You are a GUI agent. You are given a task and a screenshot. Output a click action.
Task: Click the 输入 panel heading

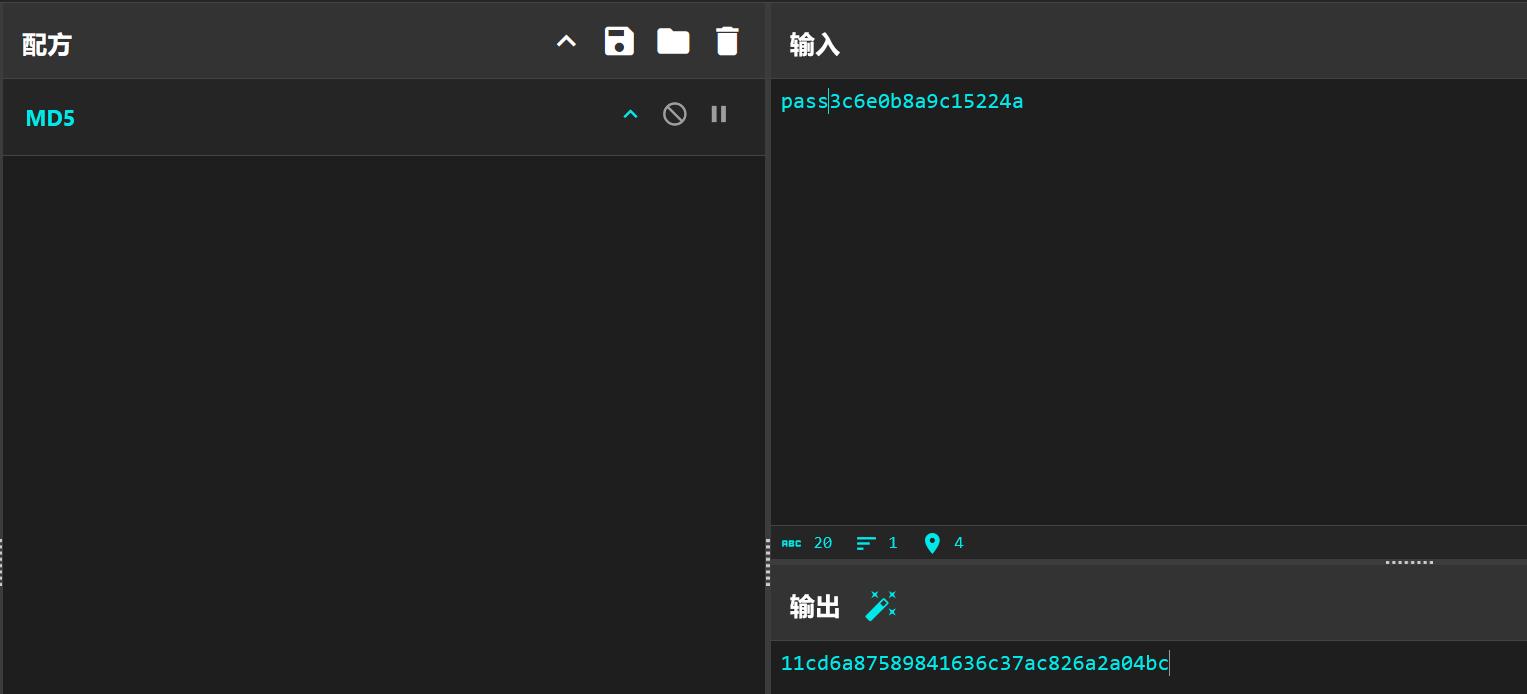(814, 44)
